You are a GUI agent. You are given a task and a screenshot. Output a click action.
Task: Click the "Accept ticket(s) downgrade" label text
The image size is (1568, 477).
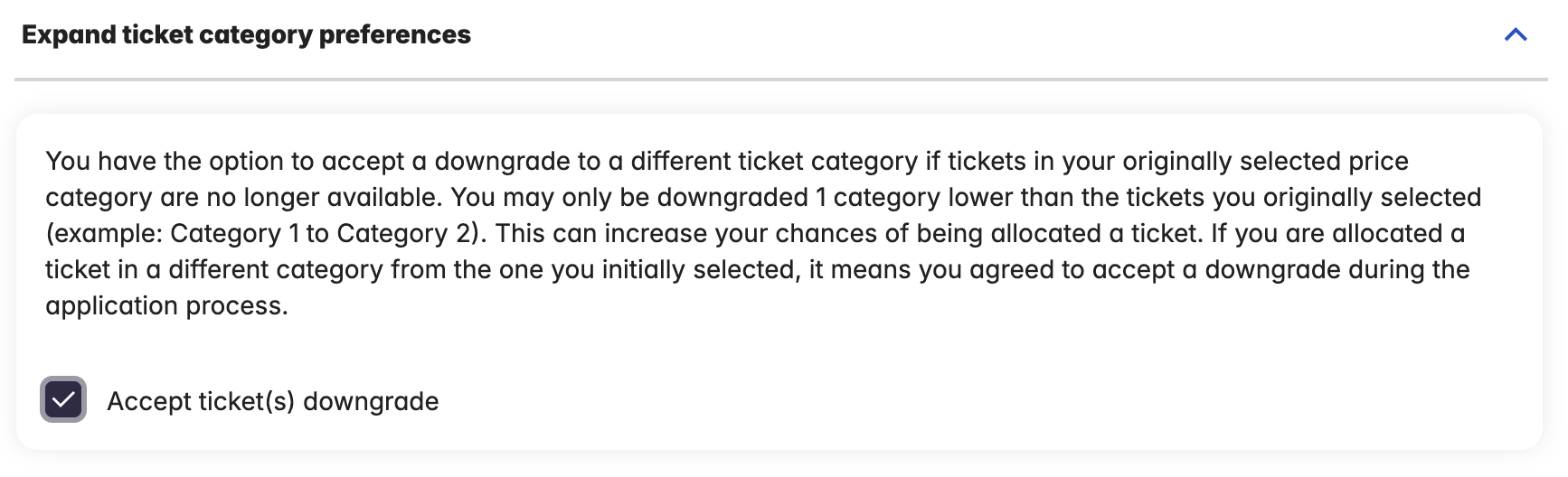click(x=272, y=401)
